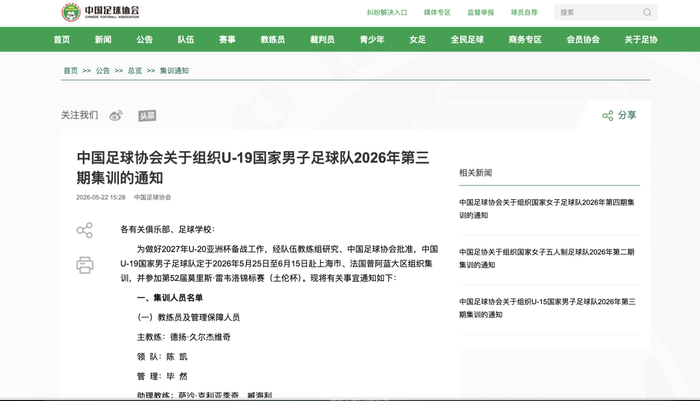Viewport: 700px width, 401px height.
Task: Open the Toutiao follow icon
Action: click(x=147, y=116)
